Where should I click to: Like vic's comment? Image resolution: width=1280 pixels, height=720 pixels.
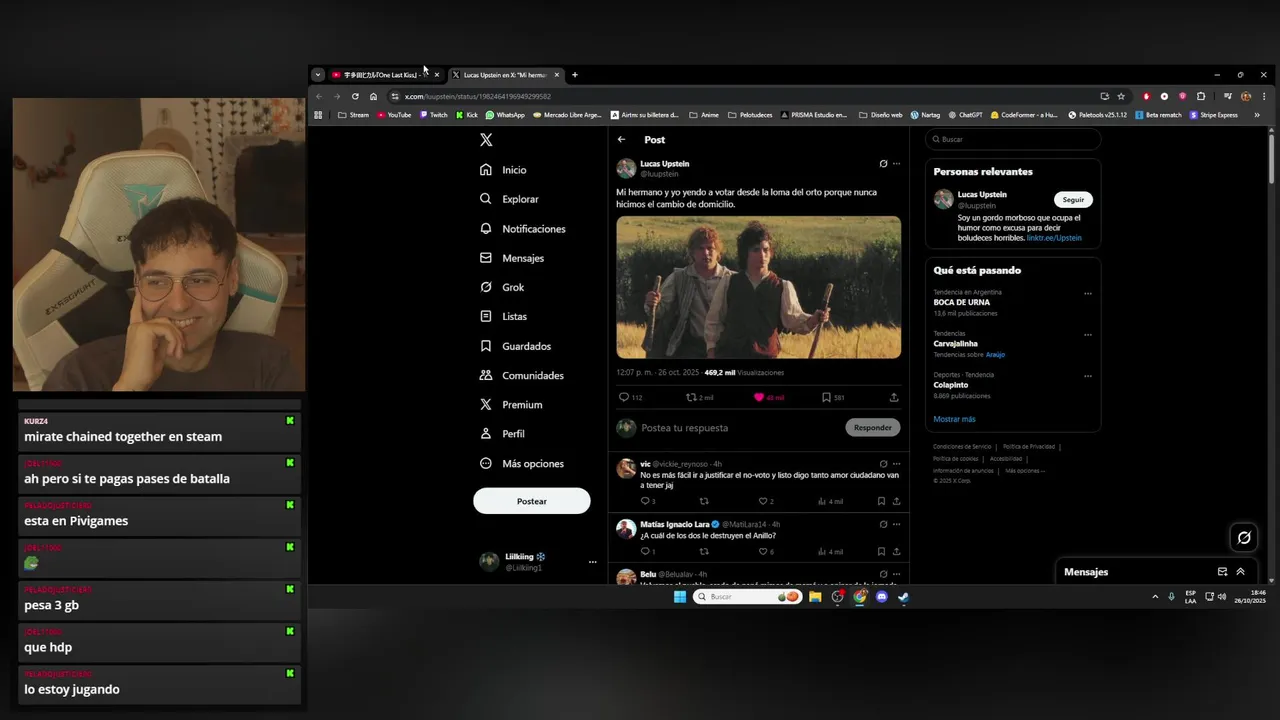(x=765, y=501)
